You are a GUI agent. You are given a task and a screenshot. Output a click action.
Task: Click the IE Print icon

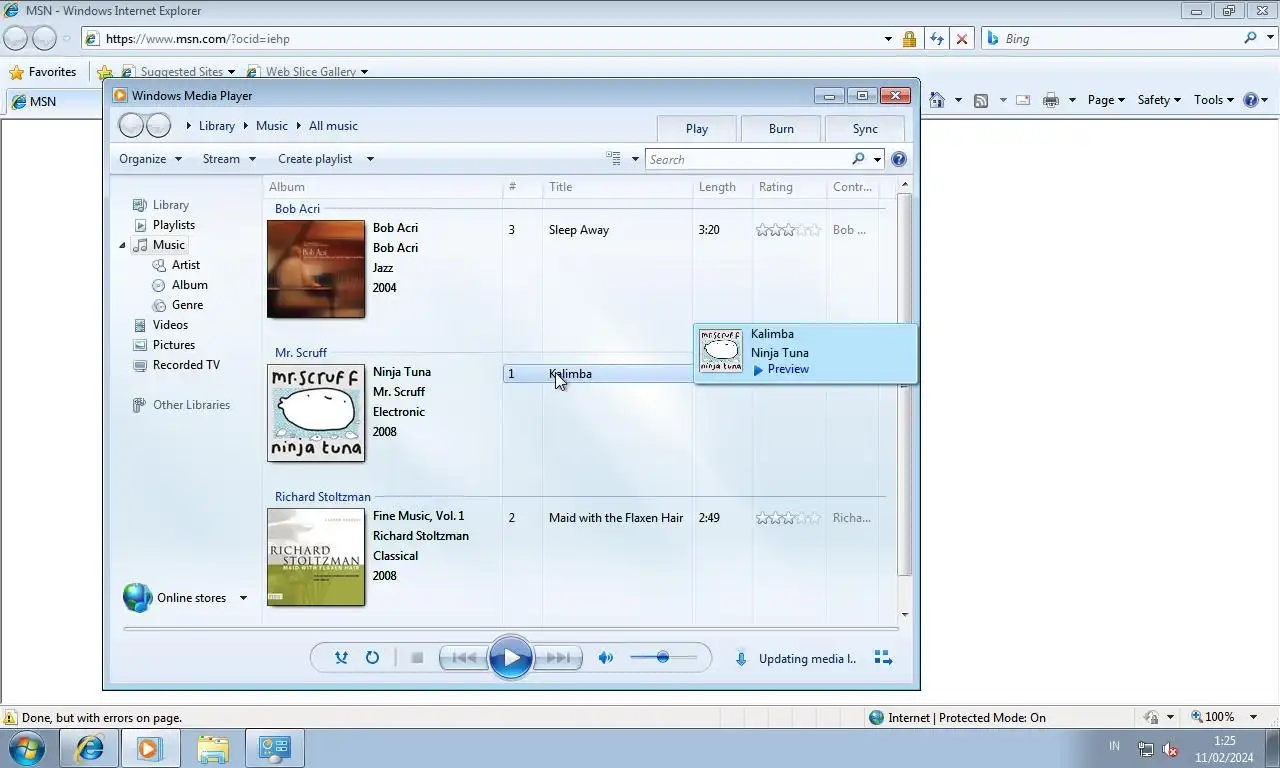[1050, 100]
